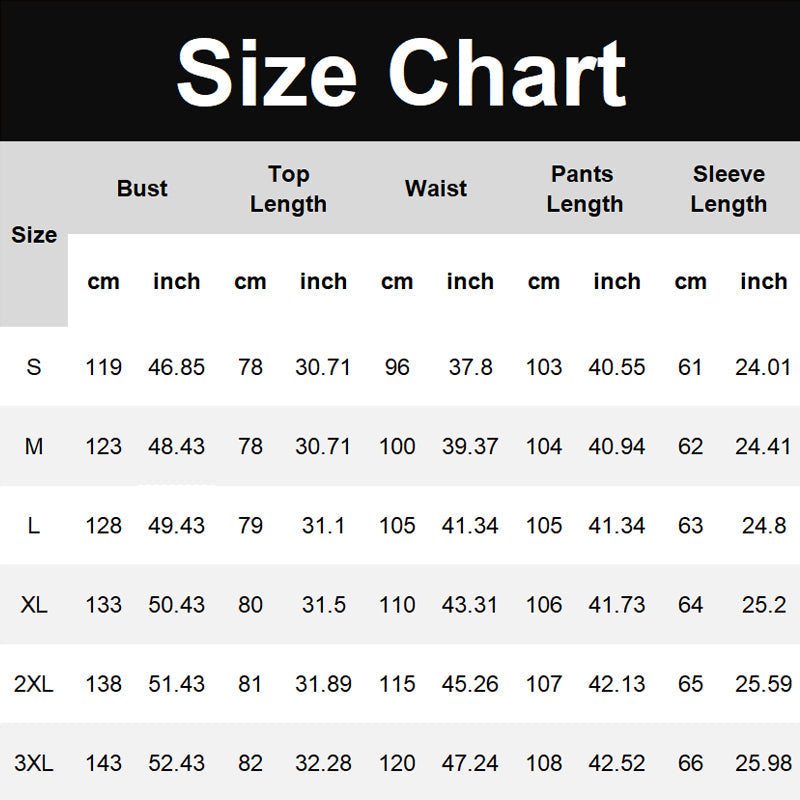Select the 143 cm bust value
This screenshot has height=800, width=800.
click(x=104, y=763)
